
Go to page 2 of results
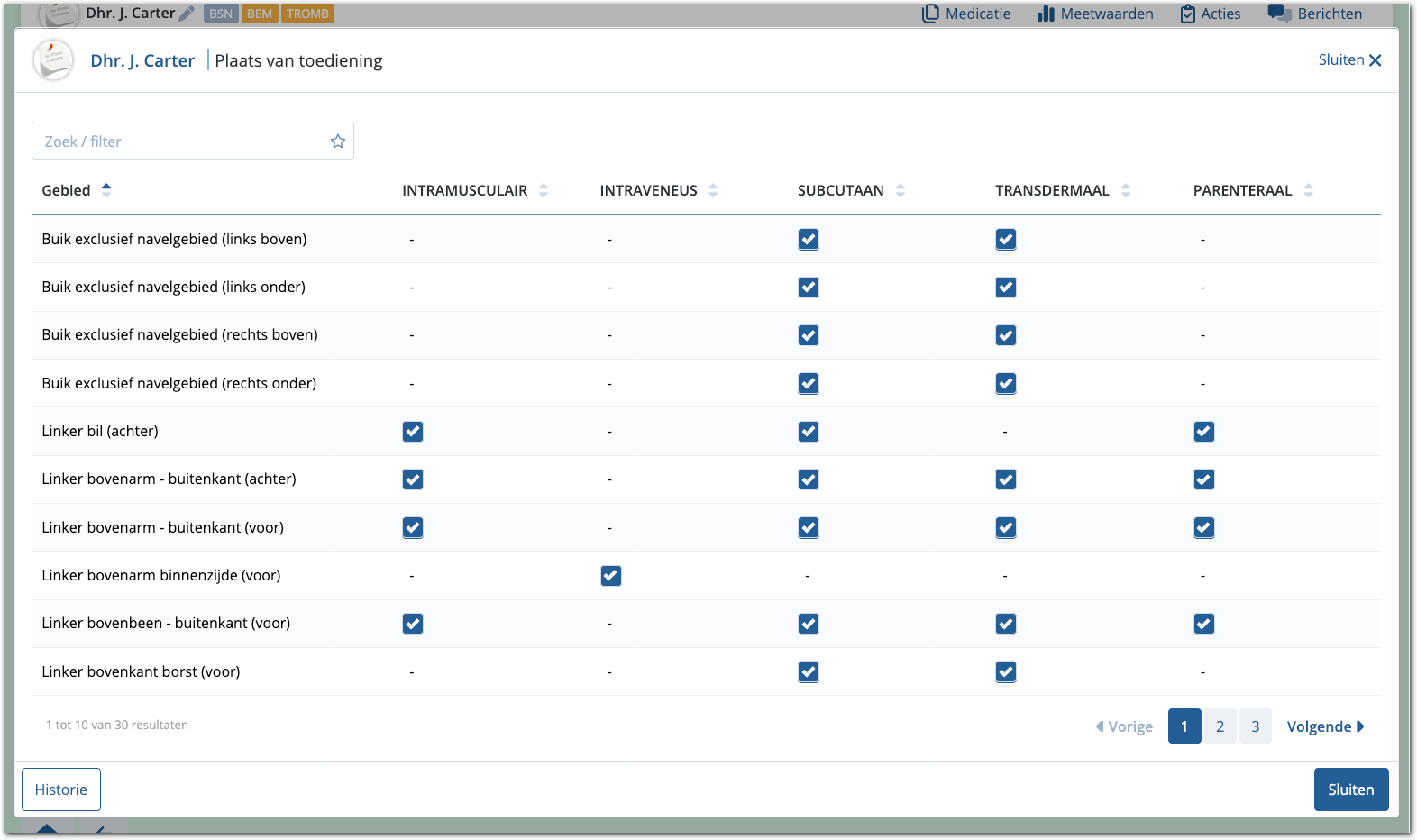(1220, 726)
